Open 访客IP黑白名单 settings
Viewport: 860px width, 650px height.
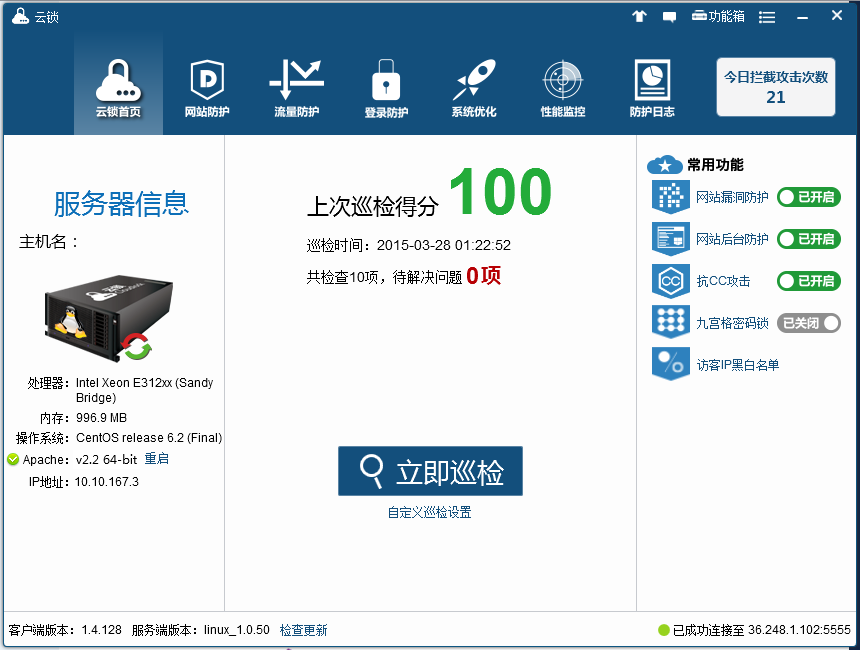736,365
